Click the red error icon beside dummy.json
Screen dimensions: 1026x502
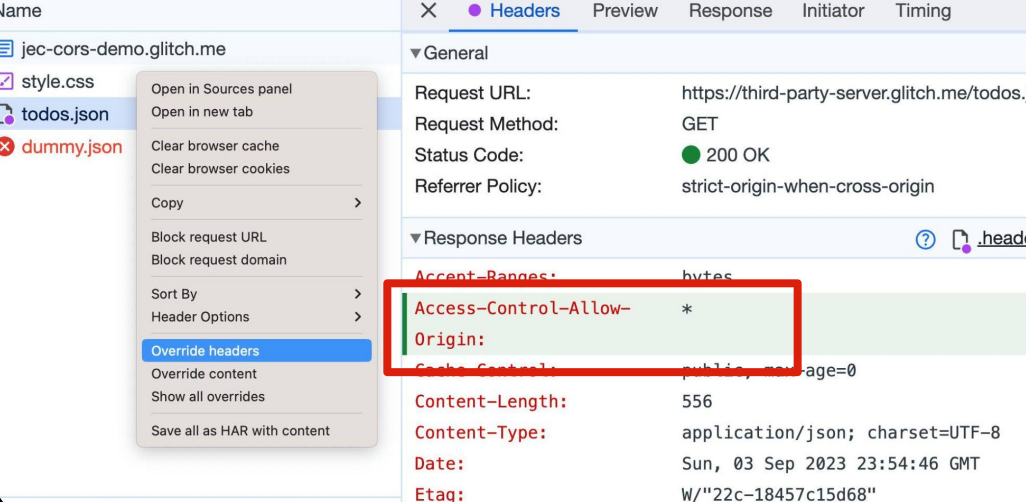pyautogui.click(x=7, y=147)
